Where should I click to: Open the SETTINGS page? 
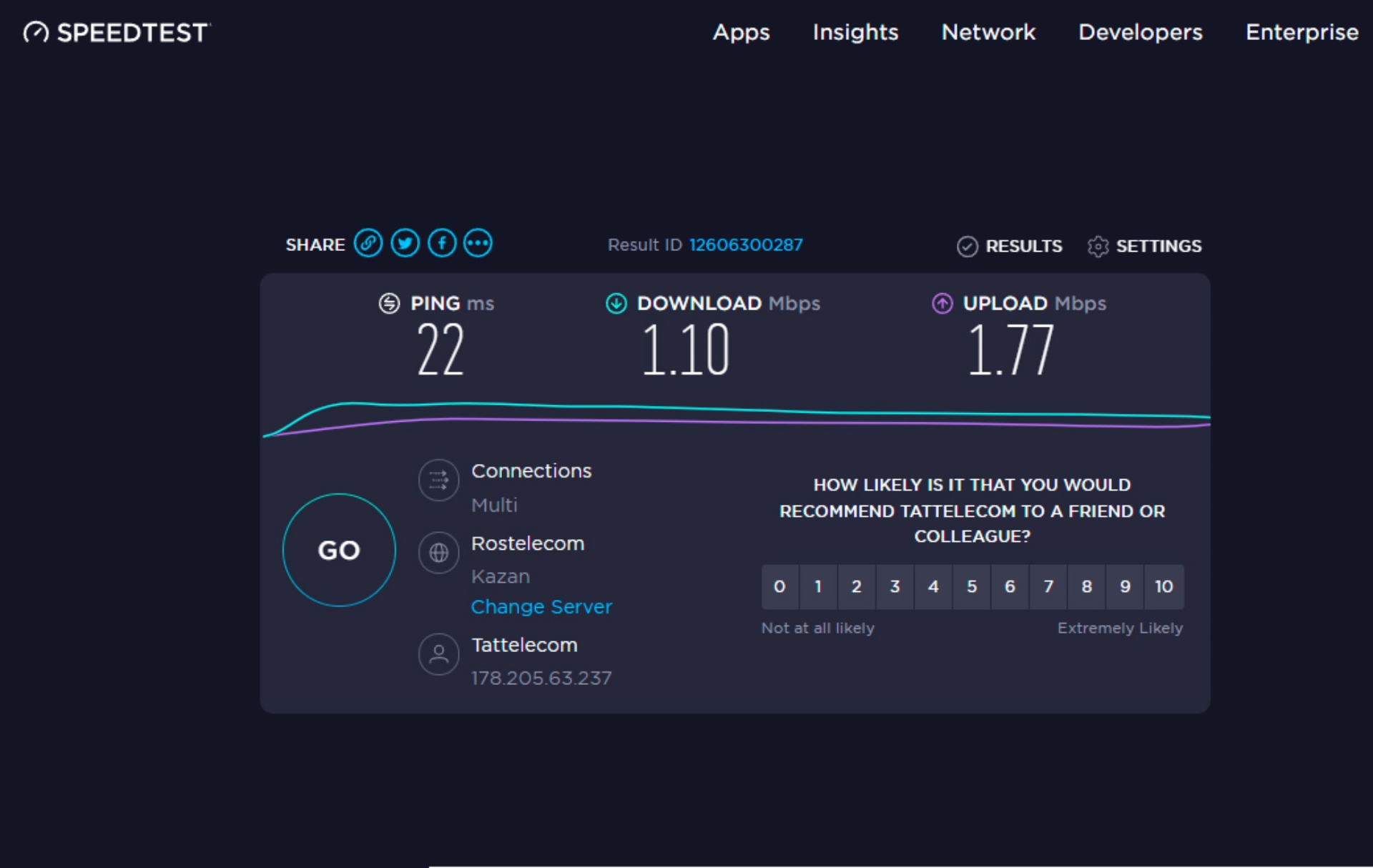pos(1158,246)
